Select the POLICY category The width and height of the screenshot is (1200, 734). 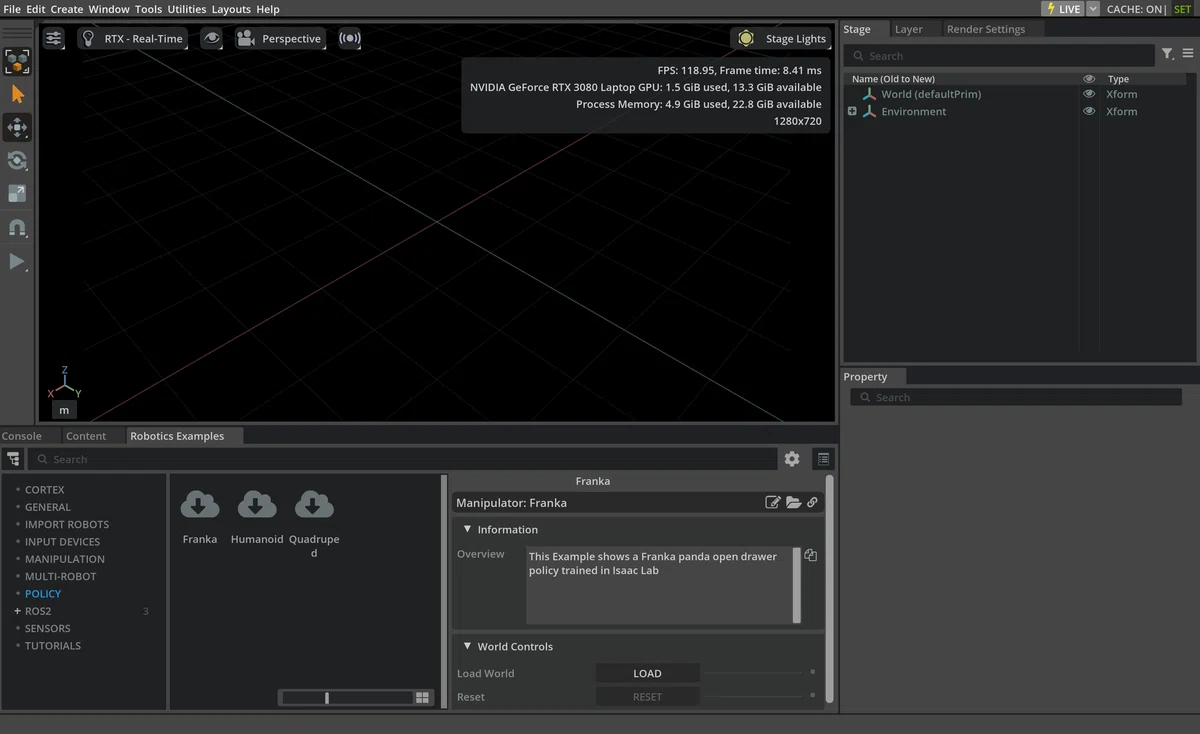coord(43,594)
